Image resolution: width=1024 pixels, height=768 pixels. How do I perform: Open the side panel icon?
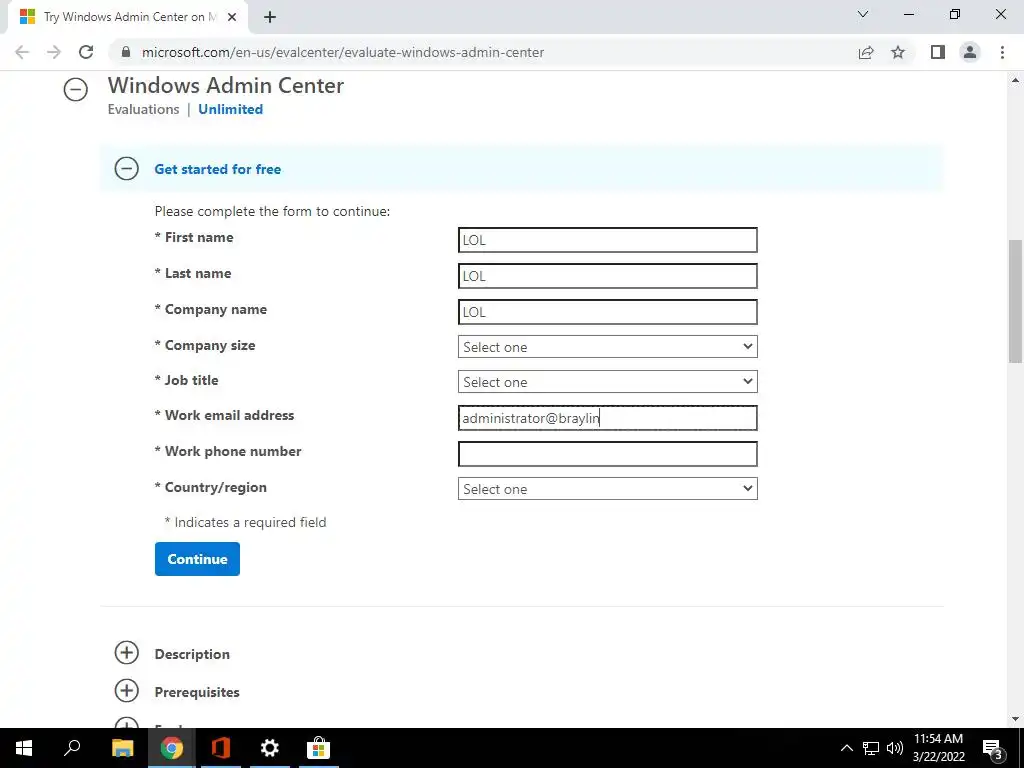click(x=938, y=52)
